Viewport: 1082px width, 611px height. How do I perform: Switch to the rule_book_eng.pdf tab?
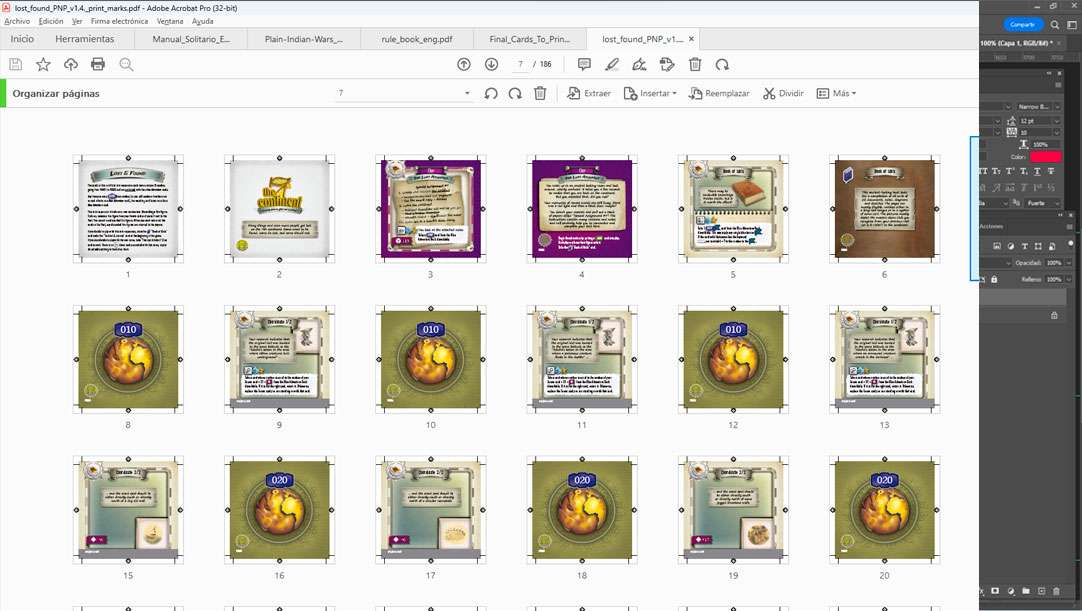416,39
